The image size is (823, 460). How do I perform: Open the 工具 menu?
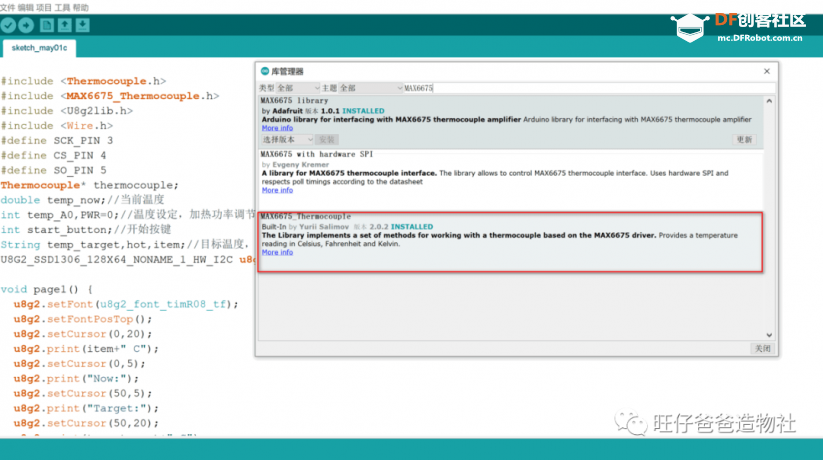(62, 7)
